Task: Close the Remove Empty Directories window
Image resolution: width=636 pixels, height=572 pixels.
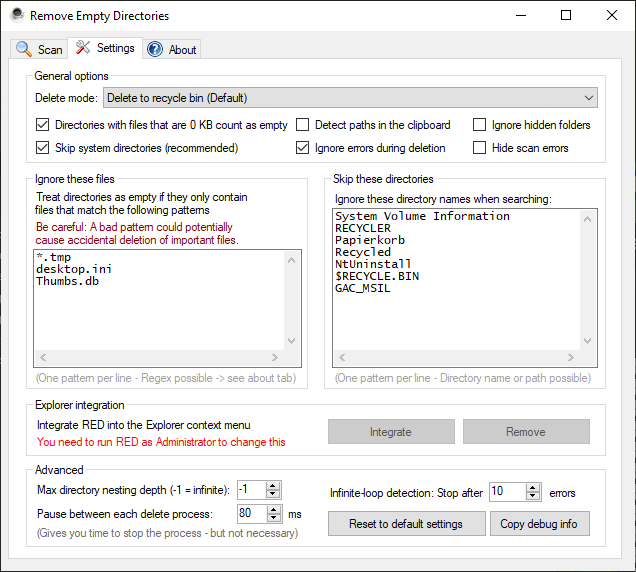Action: pyautogui.click(x=612, y=15)
